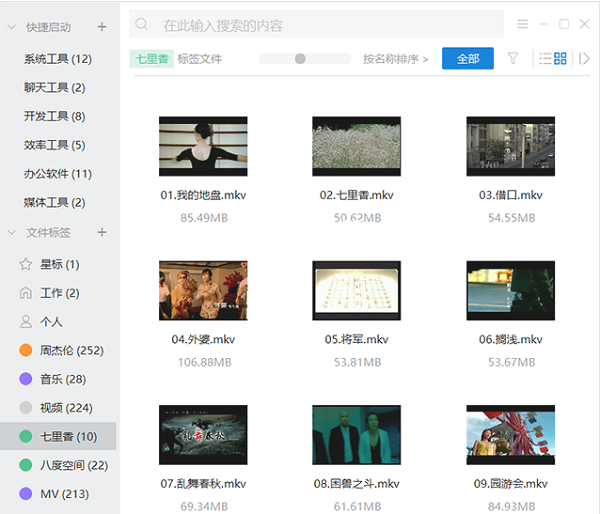The image size is (600, 514).
Task: Click the blue 全部 button
Action: [x=468, y=59]
